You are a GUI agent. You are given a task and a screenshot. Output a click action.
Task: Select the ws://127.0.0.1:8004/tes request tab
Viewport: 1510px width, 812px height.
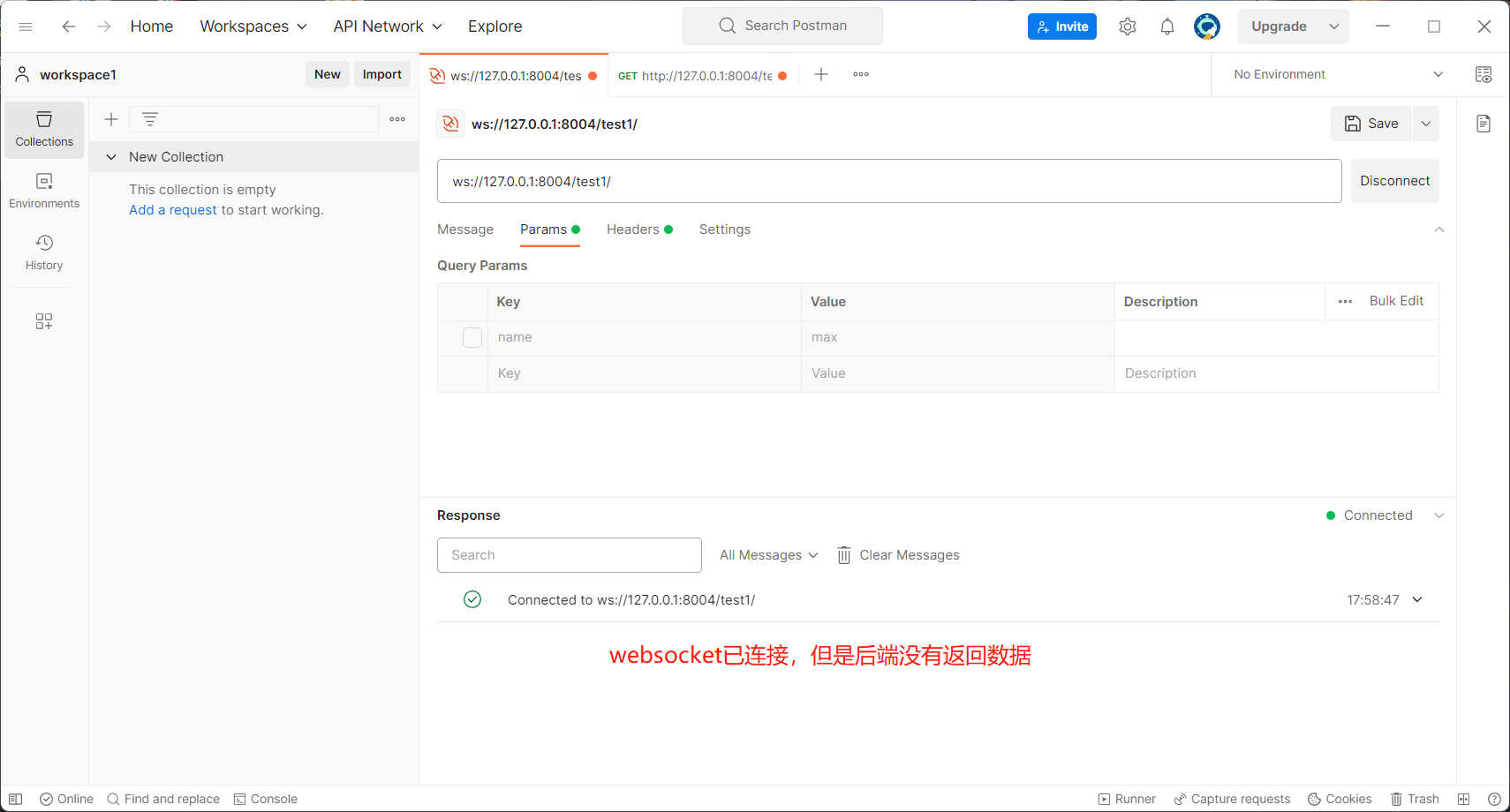click(x=514, y=75)
